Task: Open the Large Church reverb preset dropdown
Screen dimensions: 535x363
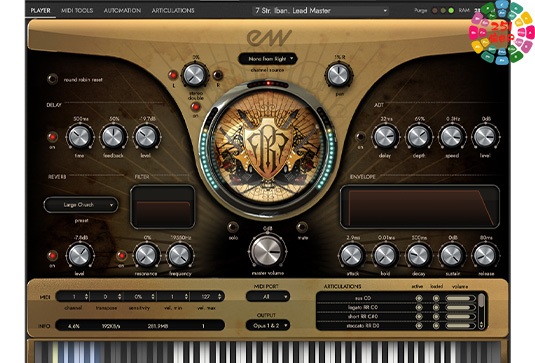Action: tap(81, 205)
